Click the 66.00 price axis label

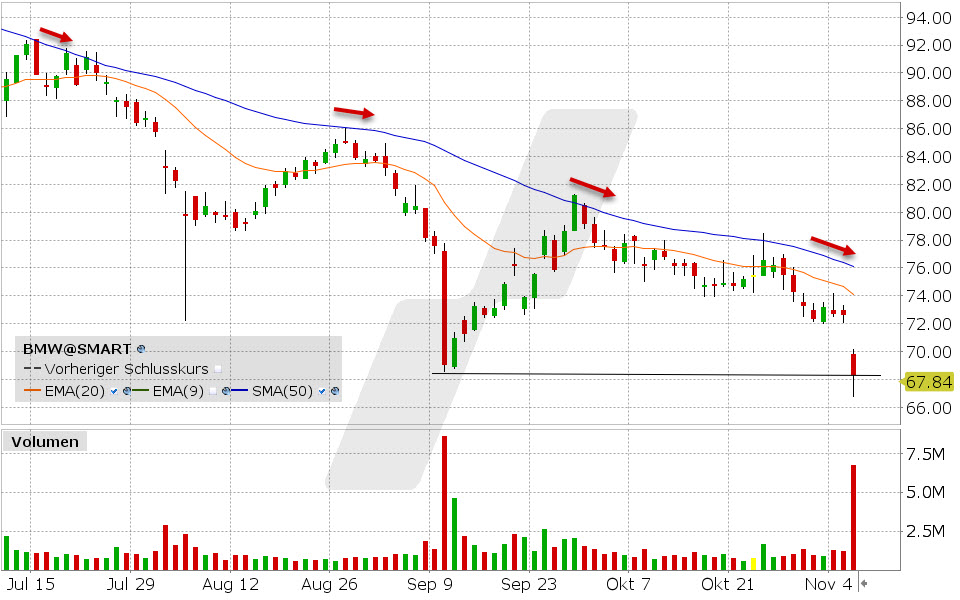click(x=929, y=408)
